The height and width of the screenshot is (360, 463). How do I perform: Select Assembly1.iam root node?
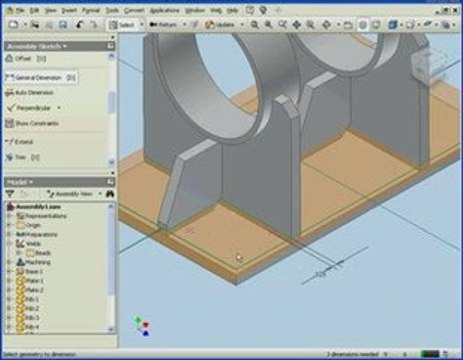34,207
